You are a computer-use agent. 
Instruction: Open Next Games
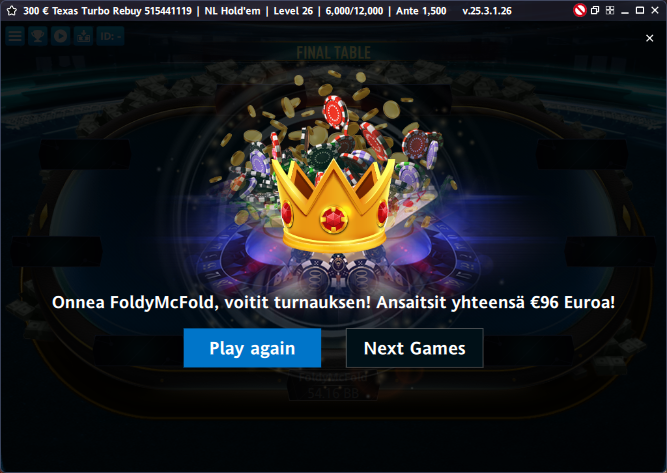tap(415, 348)
